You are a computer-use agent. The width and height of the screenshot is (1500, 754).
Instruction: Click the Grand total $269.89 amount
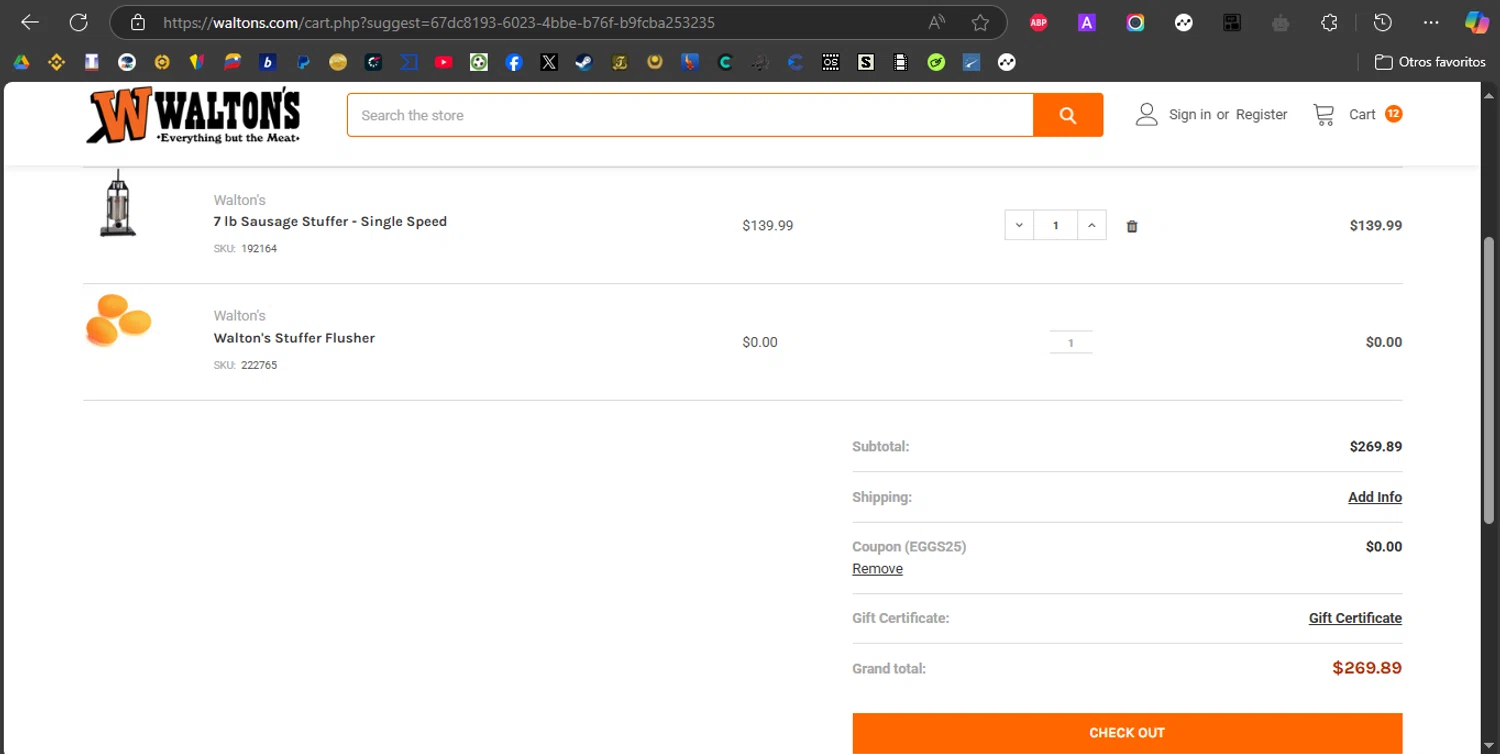pyautogui.click(x=1367, y=668)
